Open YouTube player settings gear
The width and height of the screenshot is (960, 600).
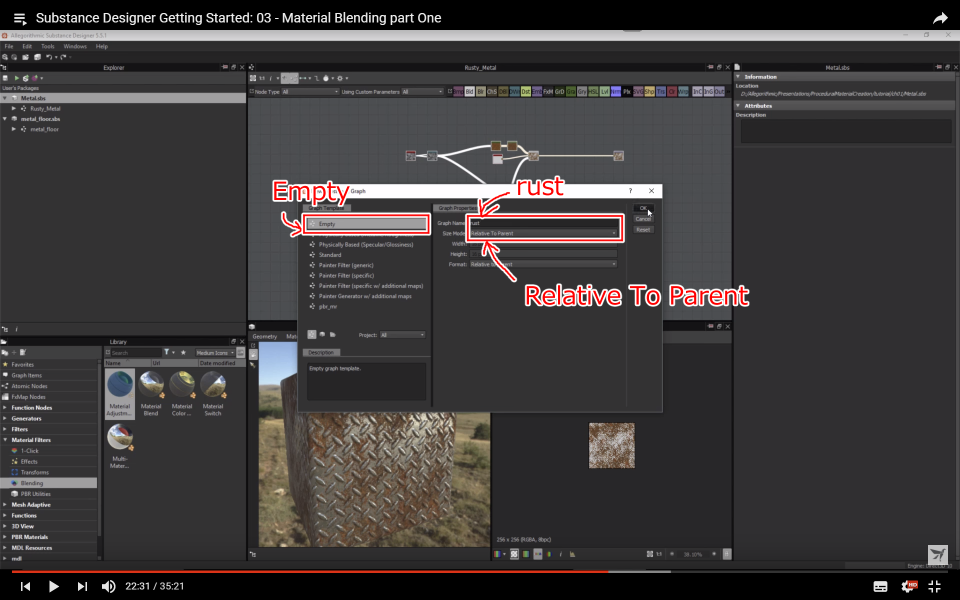909,587
